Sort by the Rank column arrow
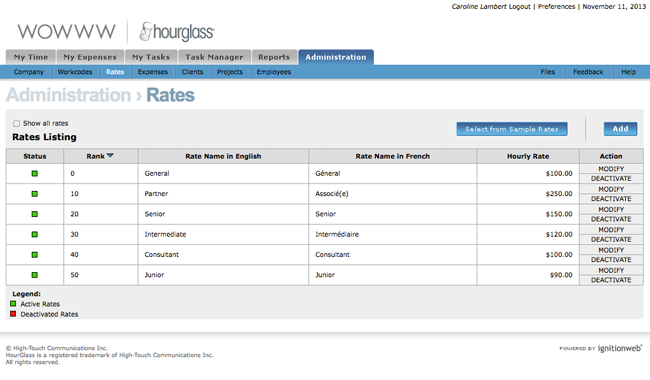This screenshot has height=380, width=650. pos(110,156)
